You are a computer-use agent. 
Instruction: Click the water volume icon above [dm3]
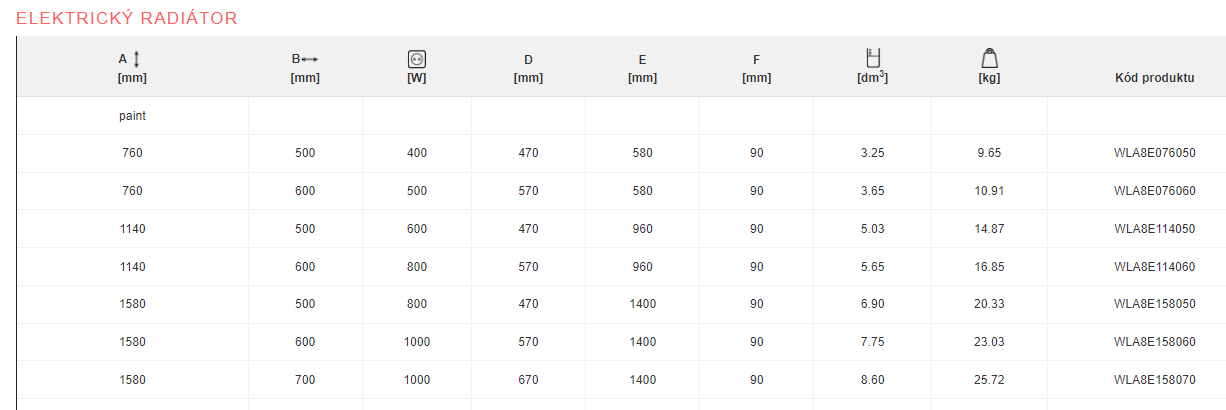872,58
